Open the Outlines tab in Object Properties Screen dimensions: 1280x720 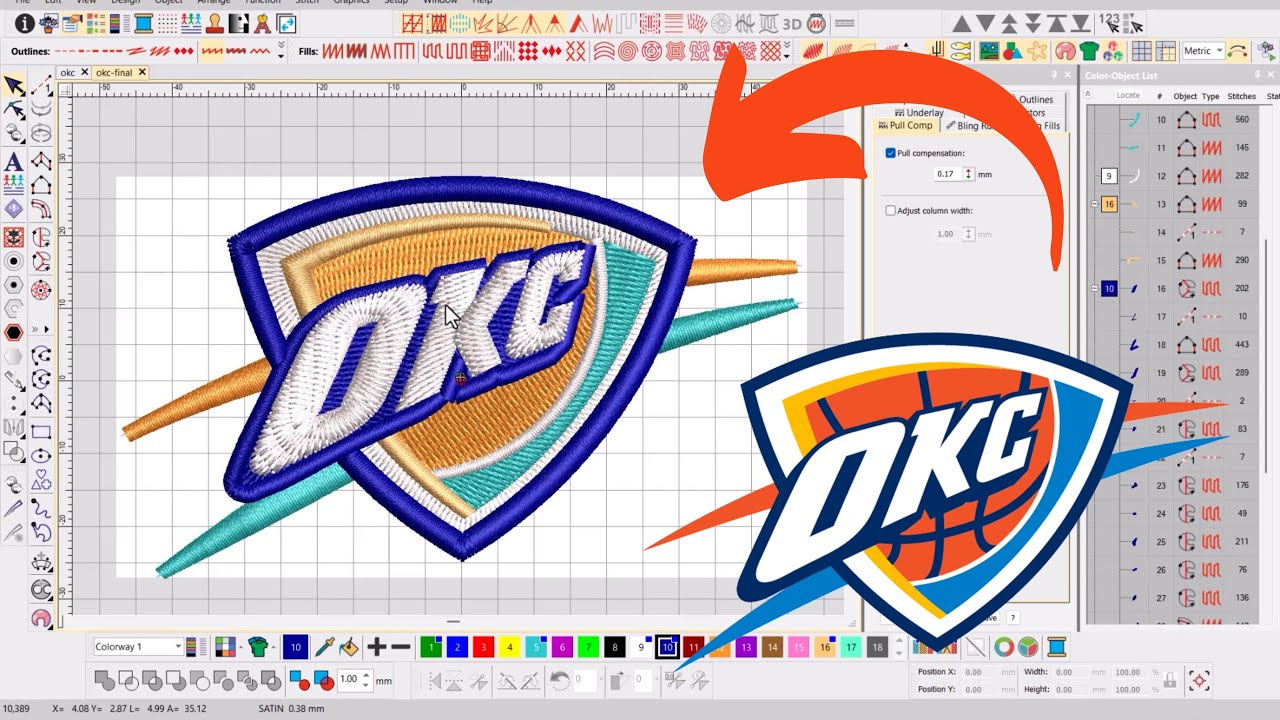tap(1035, 100)
